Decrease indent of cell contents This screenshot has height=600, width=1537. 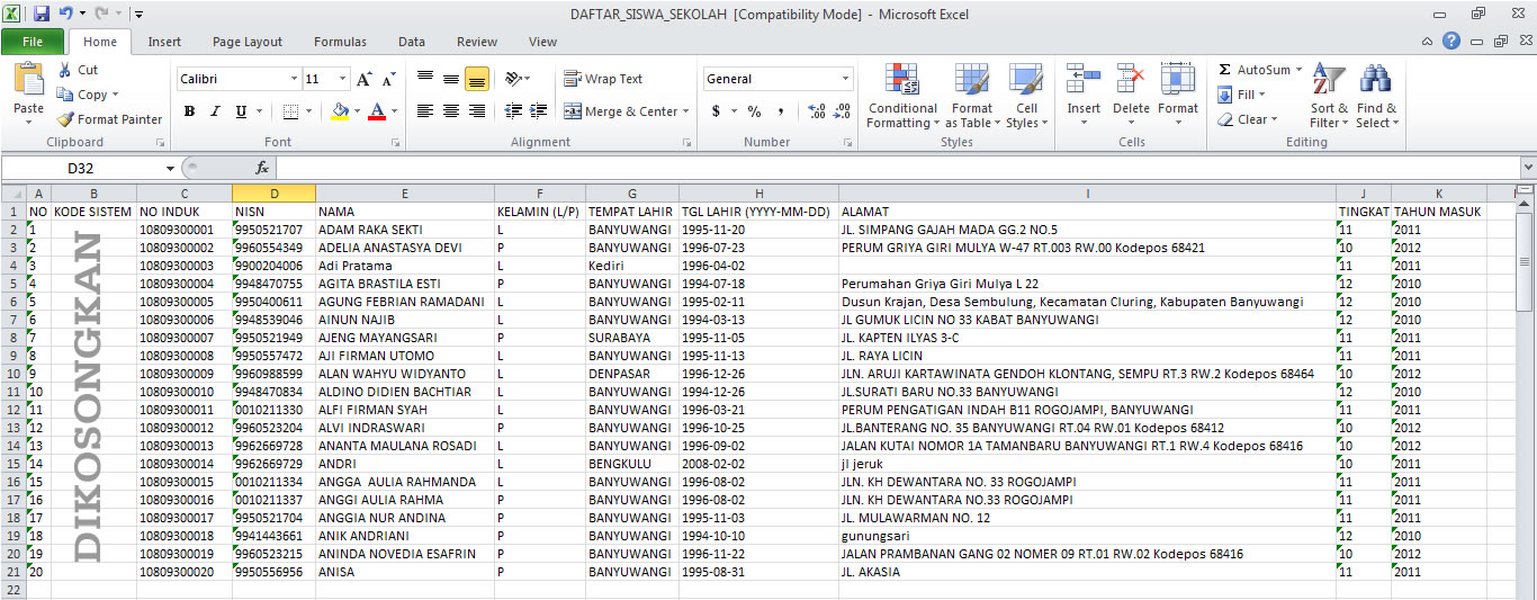[x=514, y=111]
